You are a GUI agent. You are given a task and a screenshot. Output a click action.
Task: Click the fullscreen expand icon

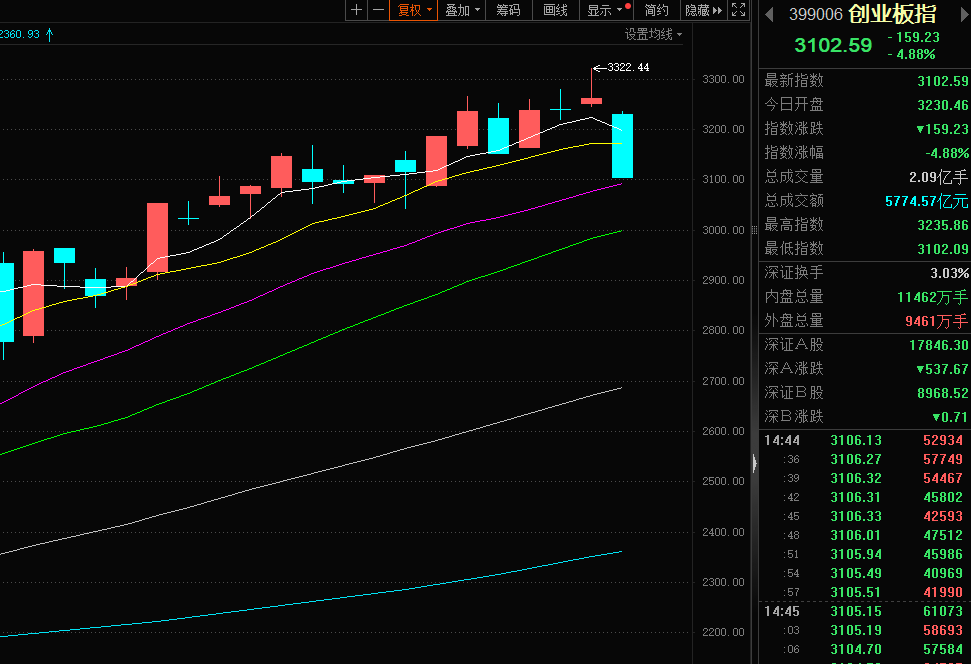739,10
